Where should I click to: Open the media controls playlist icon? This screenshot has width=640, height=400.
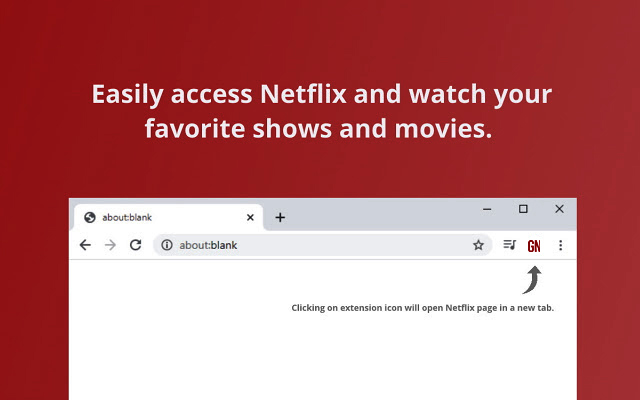point(509,245)
